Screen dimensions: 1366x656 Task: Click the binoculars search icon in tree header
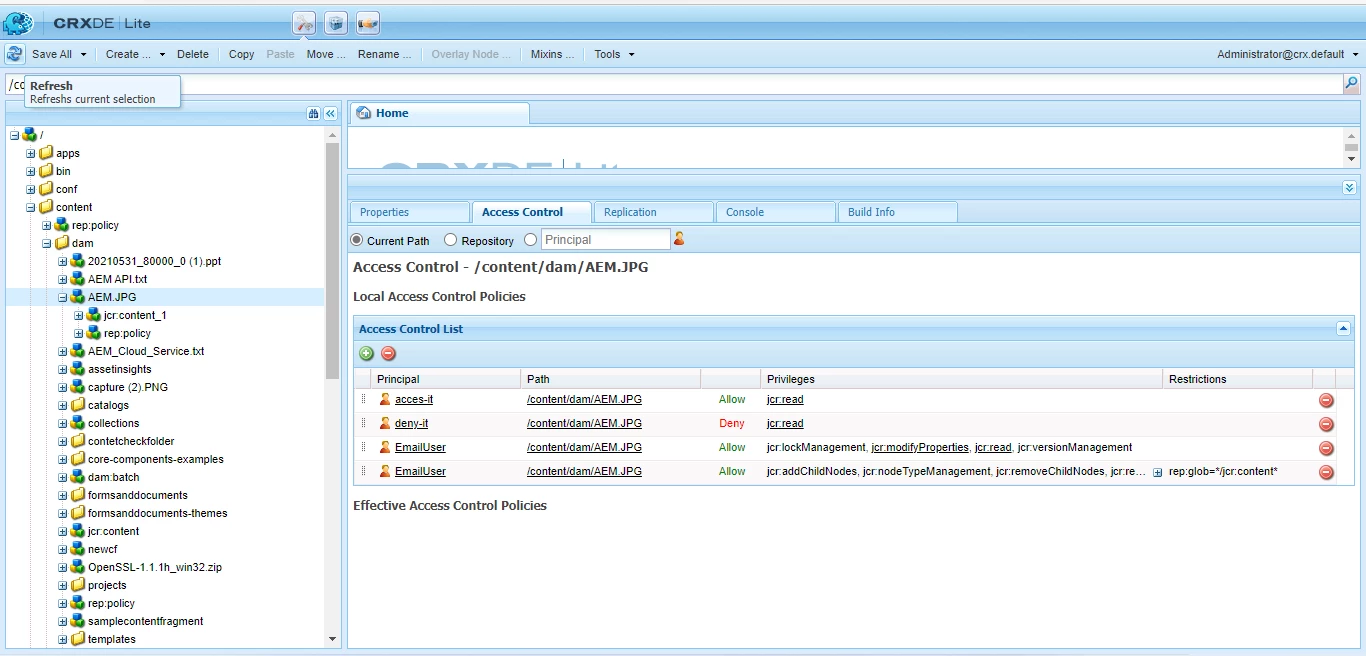[x=313, y=114]
